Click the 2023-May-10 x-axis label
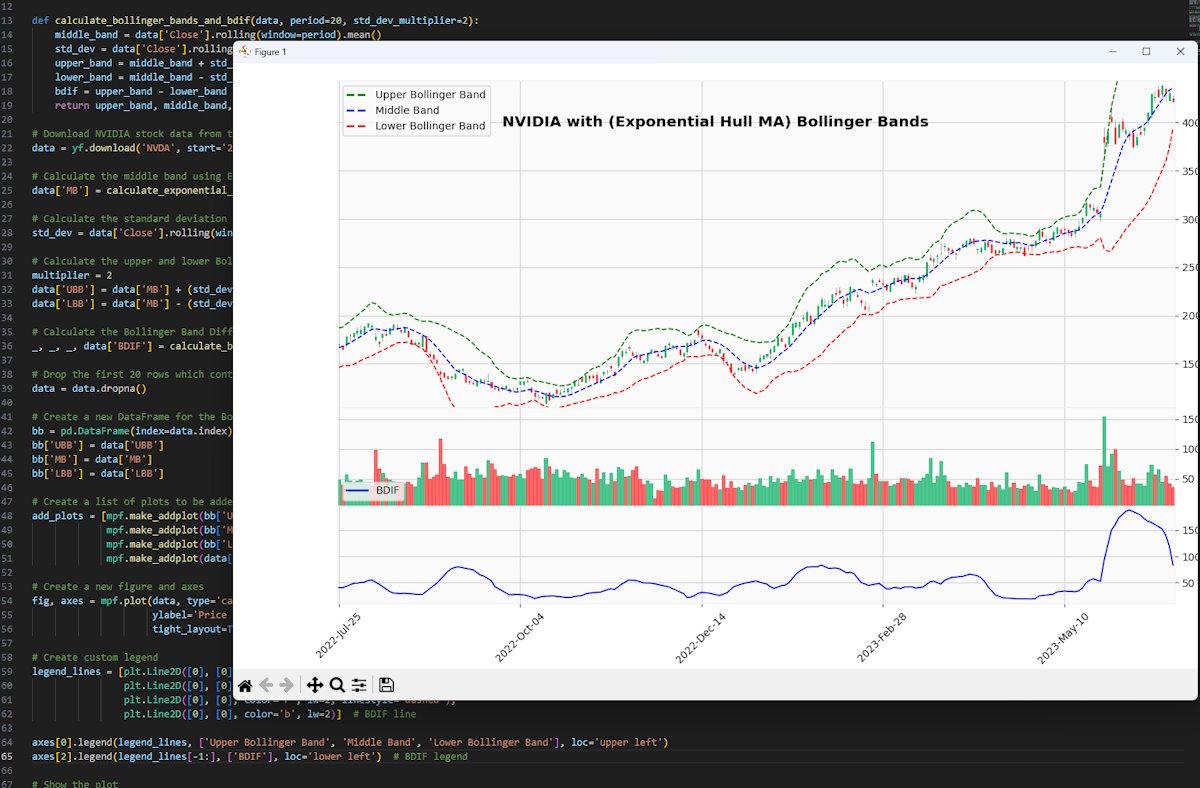This screenshot has width=1200, height=788. 1064,638
